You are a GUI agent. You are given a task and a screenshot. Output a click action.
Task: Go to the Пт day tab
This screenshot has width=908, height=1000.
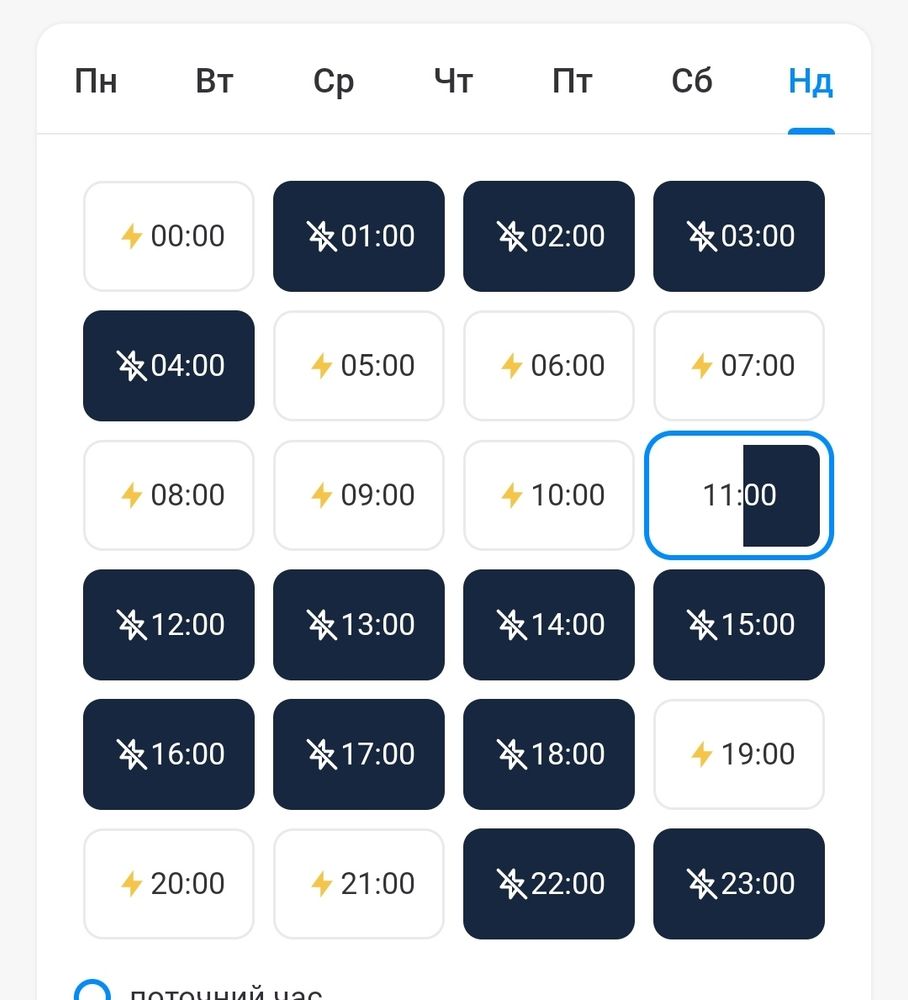[572, 81]
